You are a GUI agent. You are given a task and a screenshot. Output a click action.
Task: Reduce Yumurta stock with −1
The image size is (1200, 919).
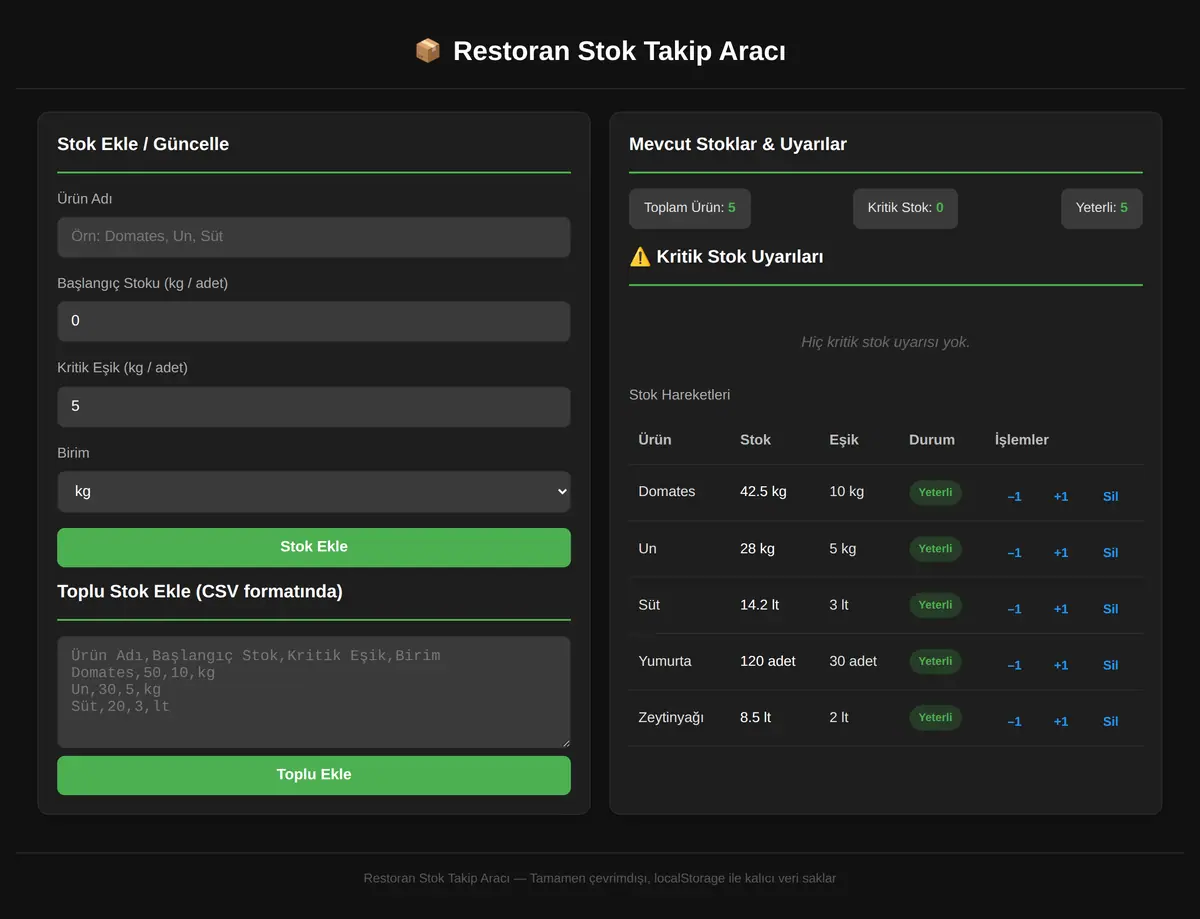(1014, 665)
